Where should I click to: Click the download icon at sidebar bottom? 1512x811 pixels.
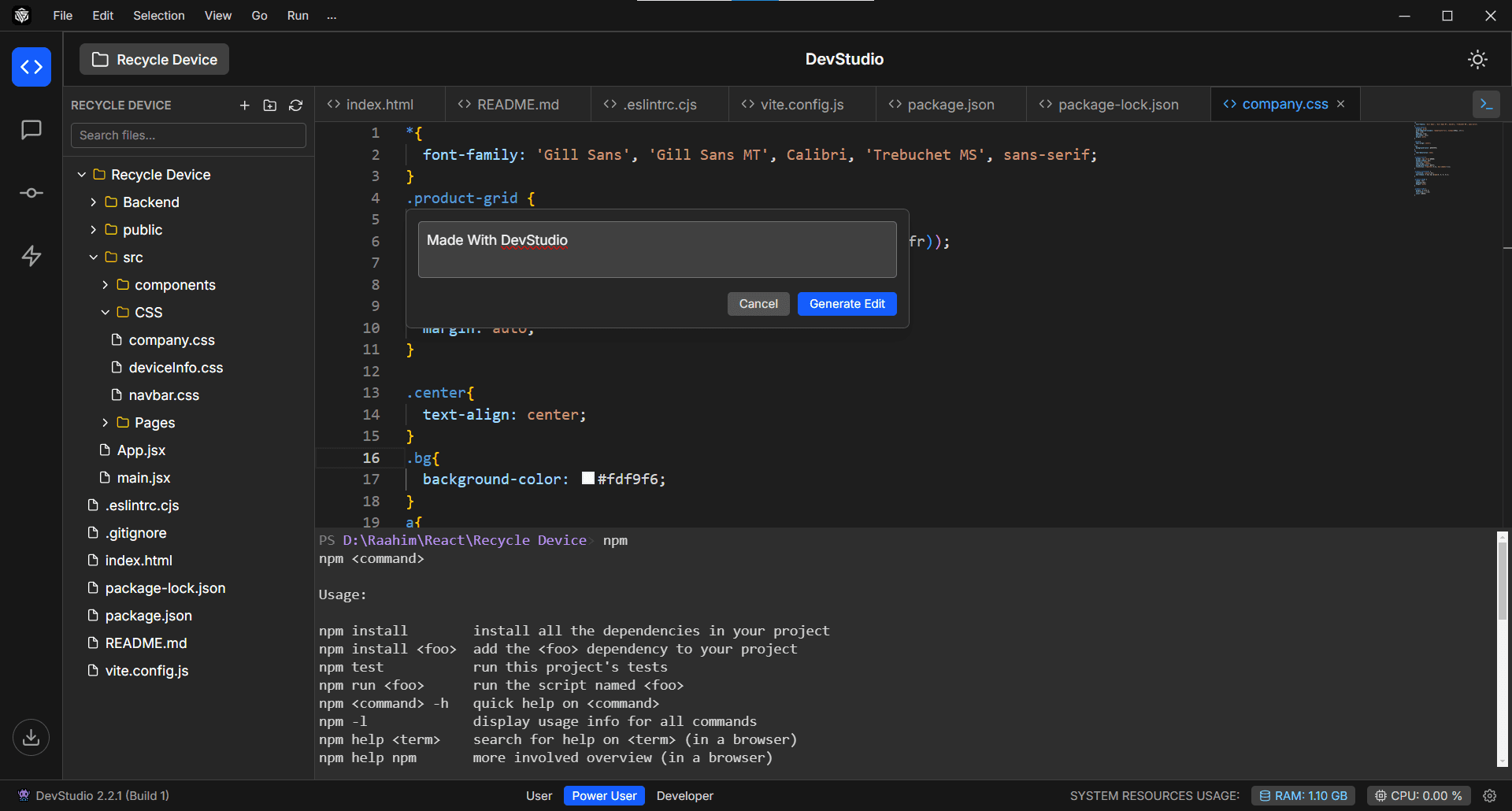click(x=31, y=738)
